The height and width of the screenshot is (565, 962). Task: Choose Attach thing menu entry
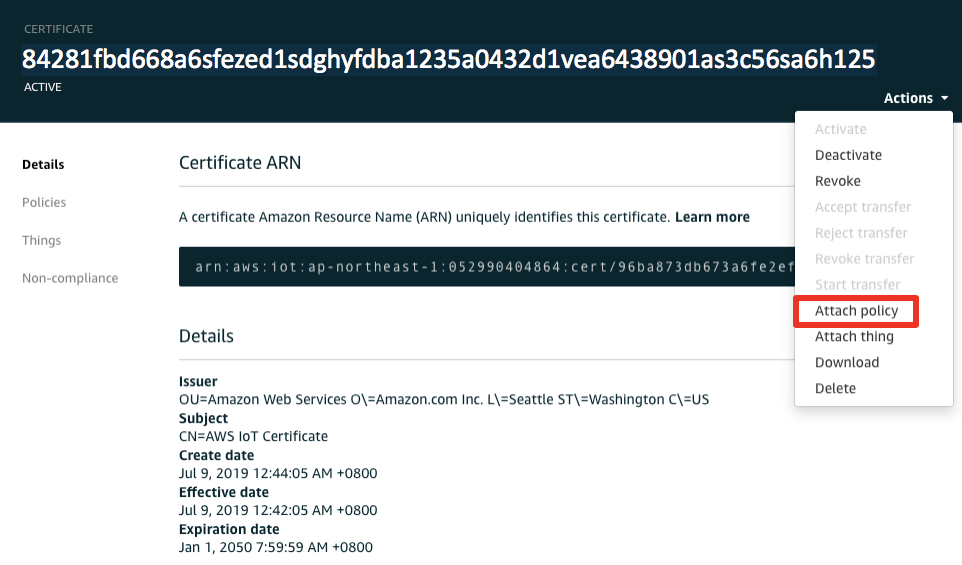coord(854,337)
